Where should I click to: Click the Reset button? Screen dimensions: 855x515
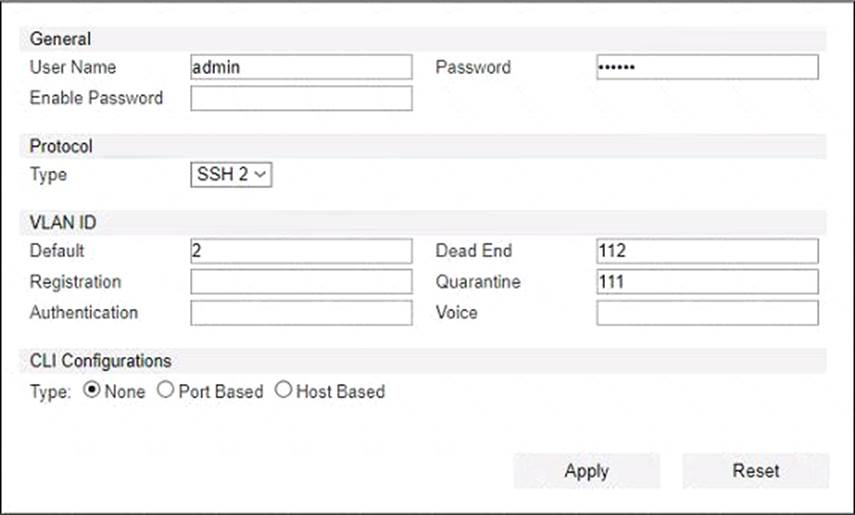[x=756, y=471]
